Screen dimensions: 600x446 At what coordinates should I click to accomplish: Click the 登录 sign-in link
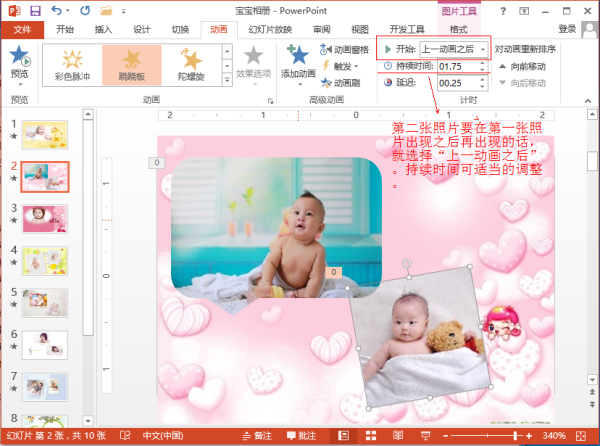pyautogui.click(x=567, y=29)
